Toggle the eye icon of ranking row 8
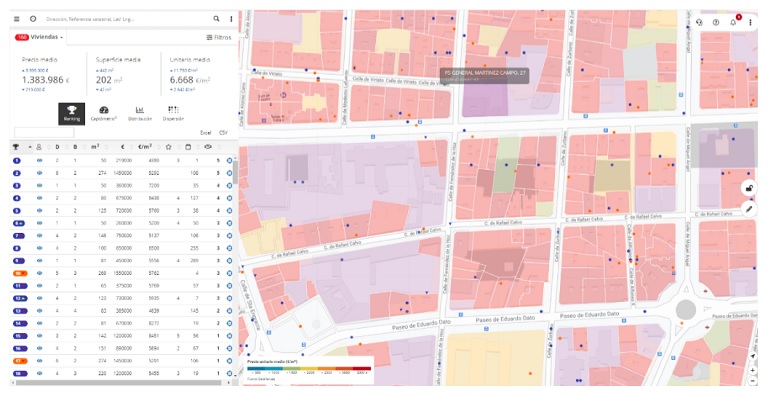 pos(39,248)
